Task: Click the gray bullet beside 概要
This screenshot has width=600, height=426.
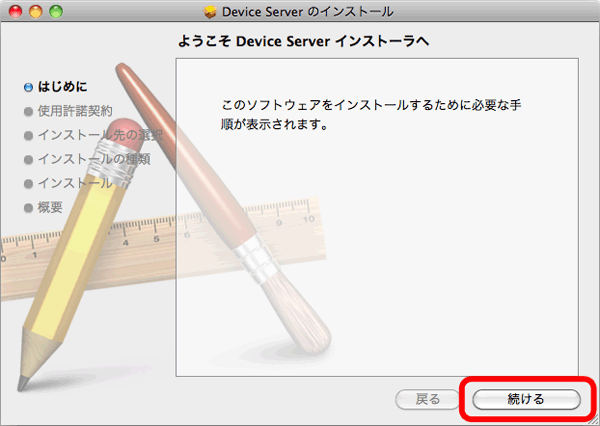Action: 28,208
